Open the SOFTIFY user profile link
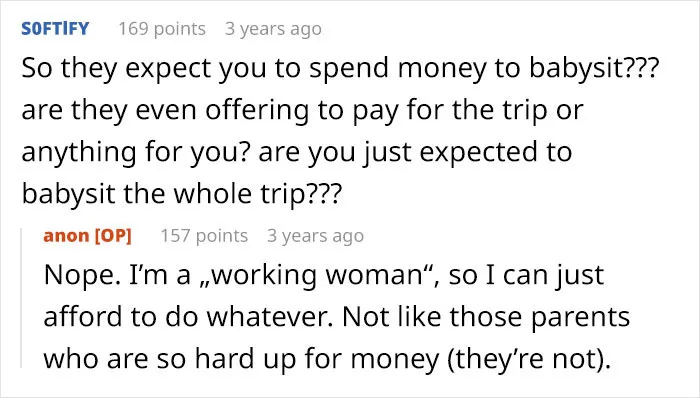Viewport: 700px width, 398px height. [55, 29]
